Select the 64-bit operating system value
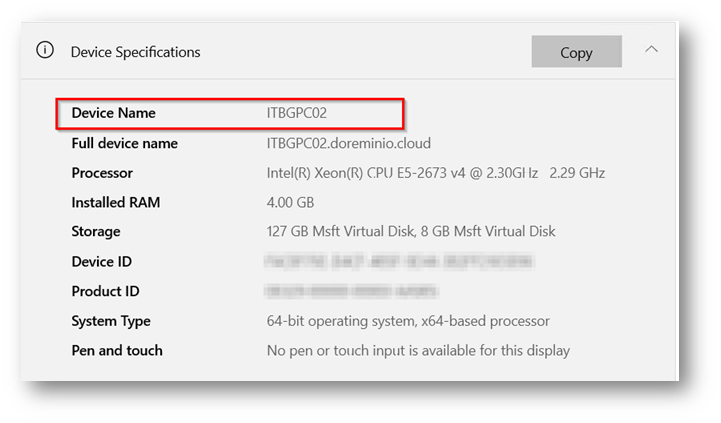 pyautogui.click(x=408, y=321)
